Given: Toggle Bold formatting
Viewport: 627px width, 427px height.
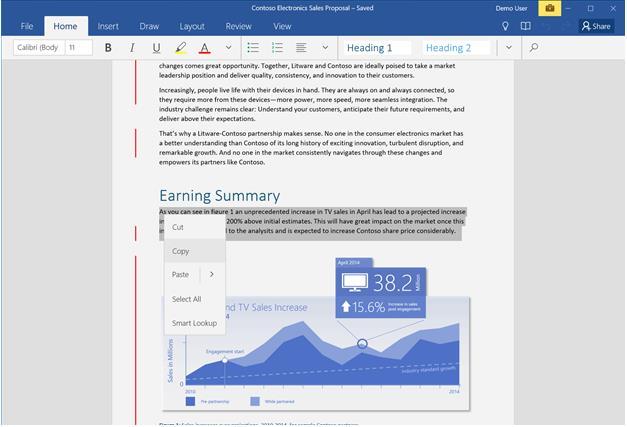Looking at the screenshot, I should point(108,48).
